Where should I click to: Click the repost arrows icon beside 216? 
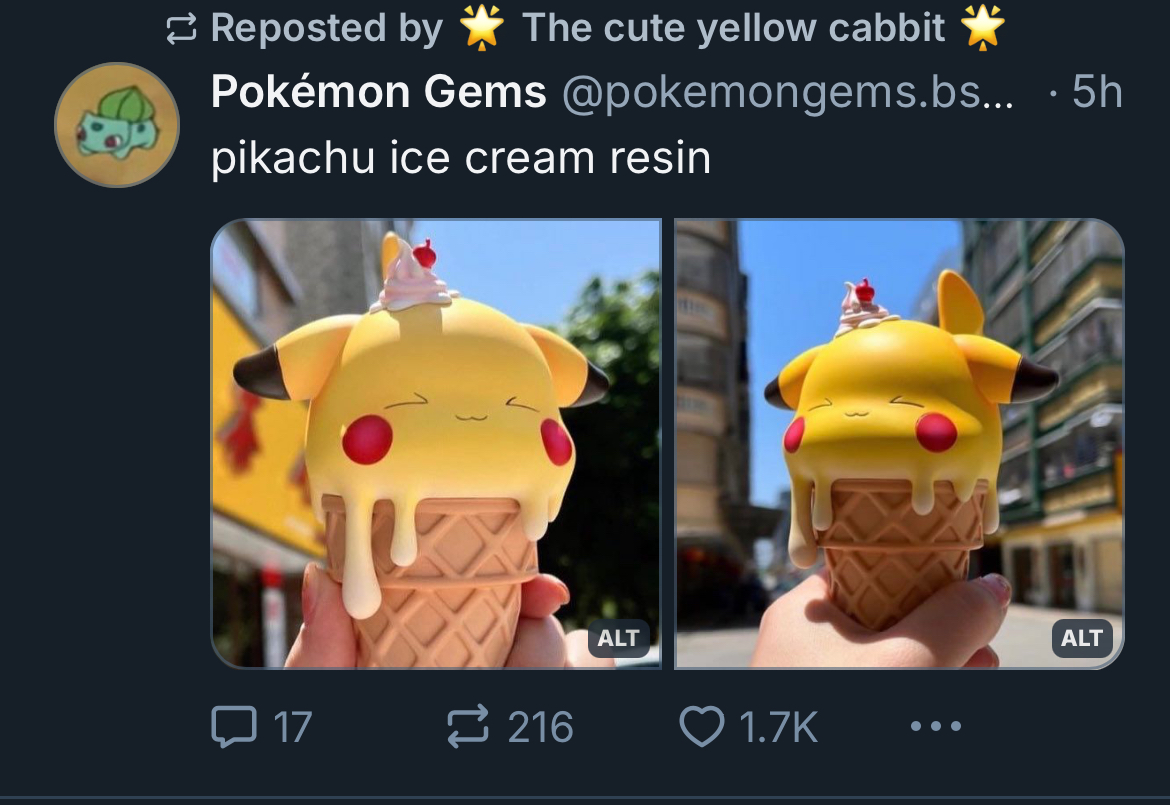[468, 726]
